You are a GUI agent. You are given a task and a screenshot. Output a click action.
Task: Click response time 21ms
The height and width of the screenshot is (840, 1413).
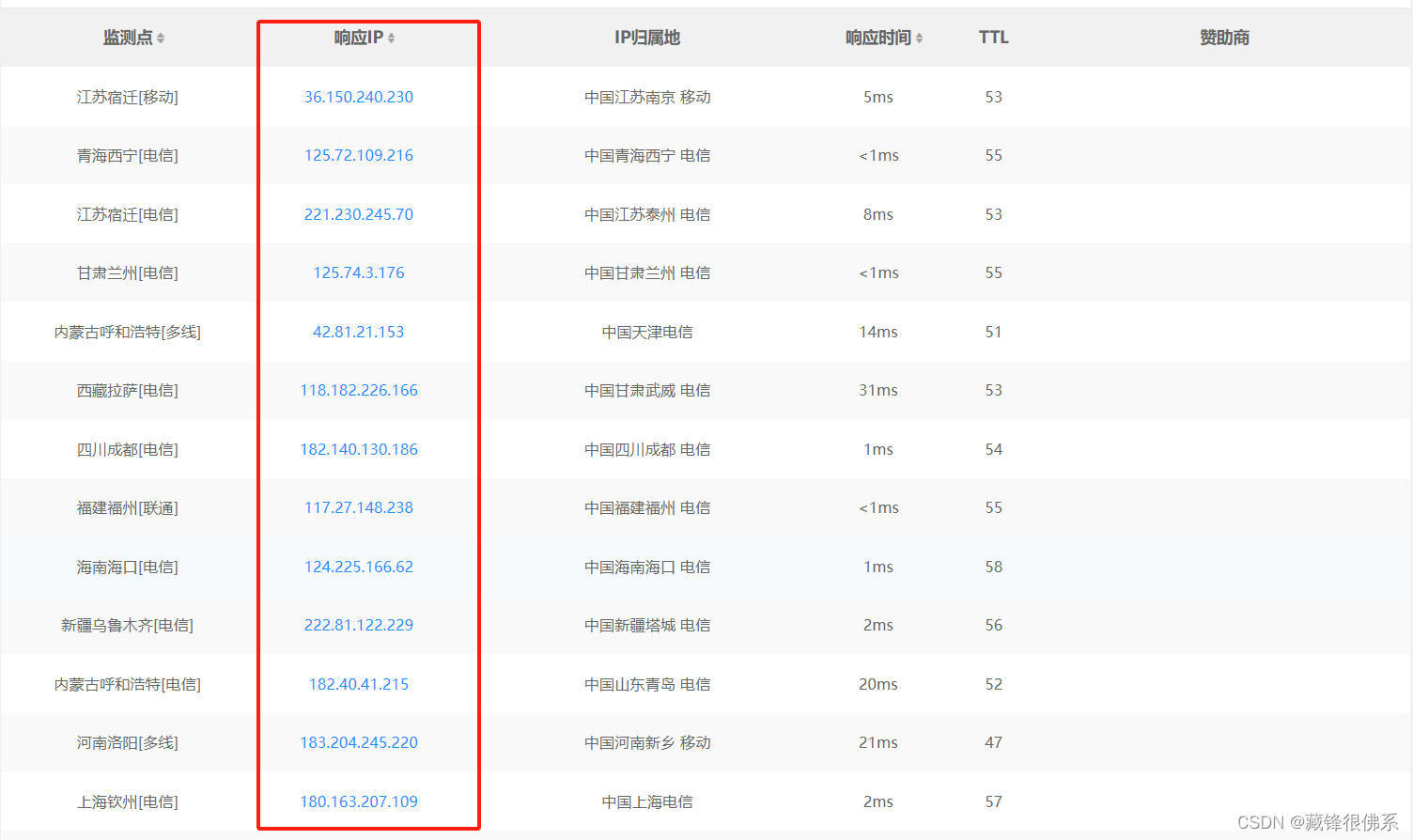tap(878, 742)
